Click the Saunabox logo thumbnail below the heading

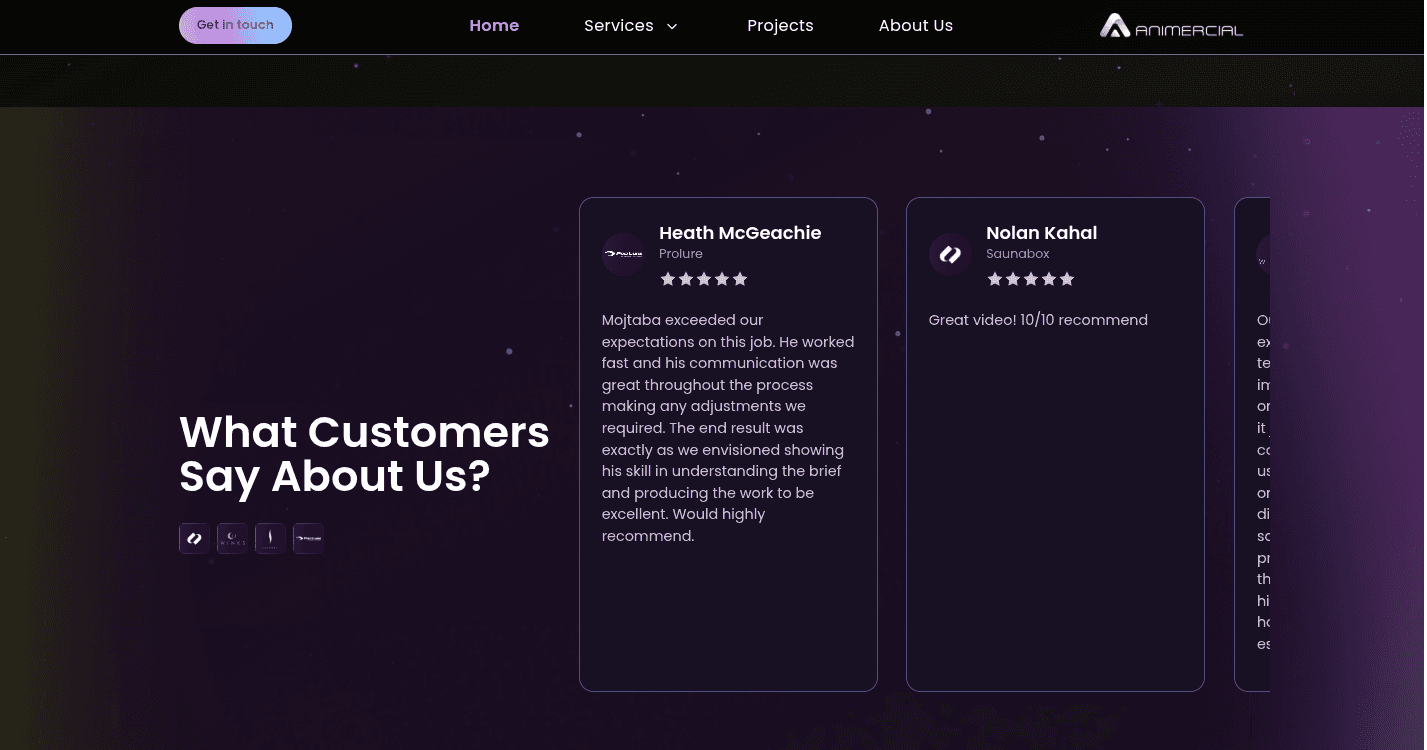click(x=194, y=538)
